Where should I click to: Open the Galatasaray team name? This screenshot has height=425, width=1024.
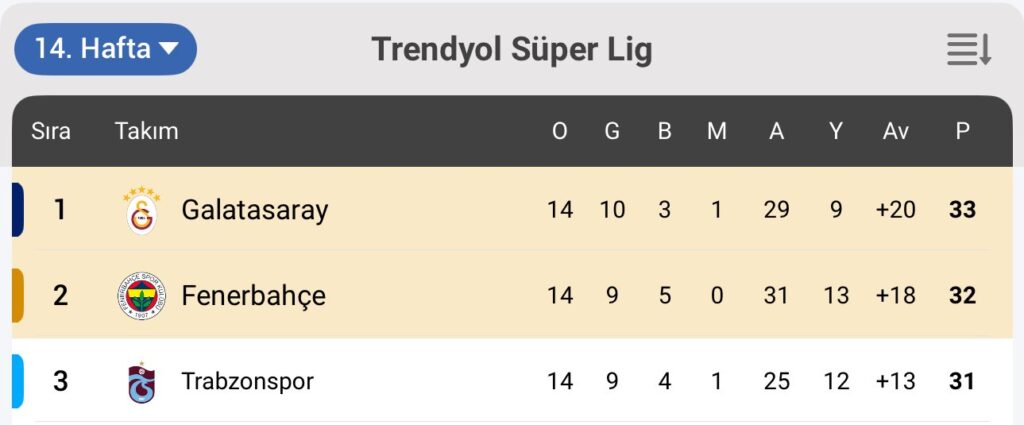point(254,210)
